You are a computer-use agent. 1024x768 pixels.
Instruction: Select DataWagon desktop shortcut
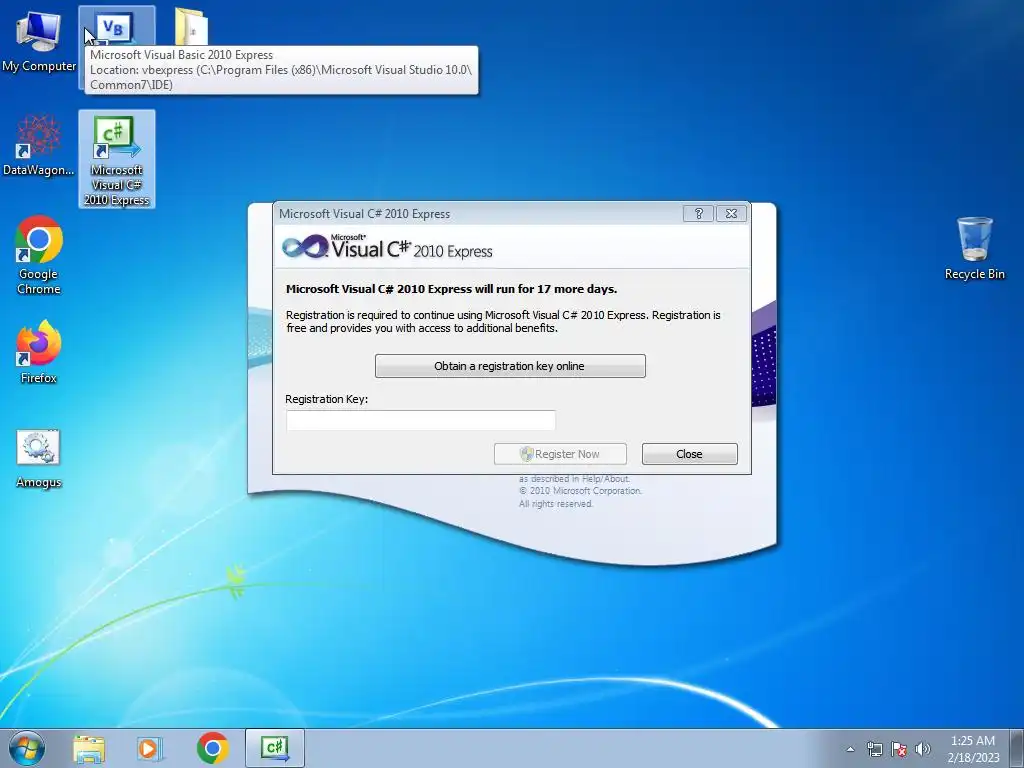(x=39, y=145)
